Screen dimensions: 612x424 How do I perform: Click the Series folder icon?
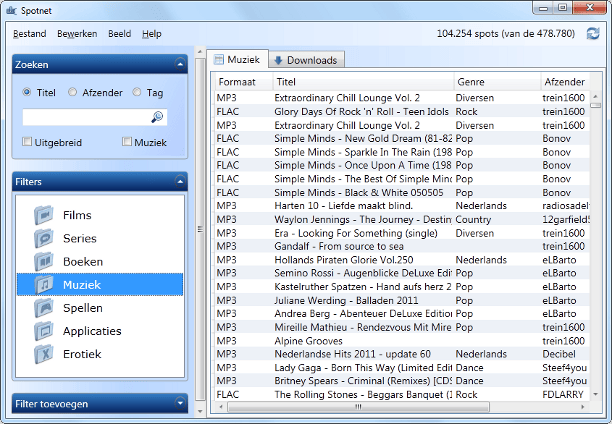point(43,238)
